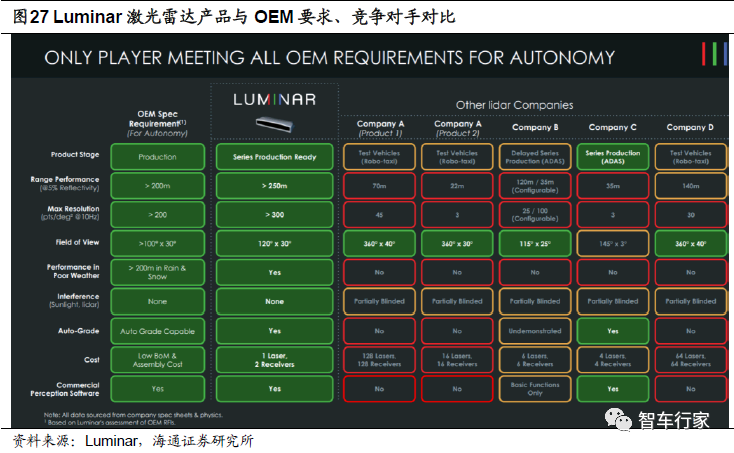734x453 pixels.
Task: Click the '4 Lasers, 4 Receivers' cell
Action: point(613,360)
